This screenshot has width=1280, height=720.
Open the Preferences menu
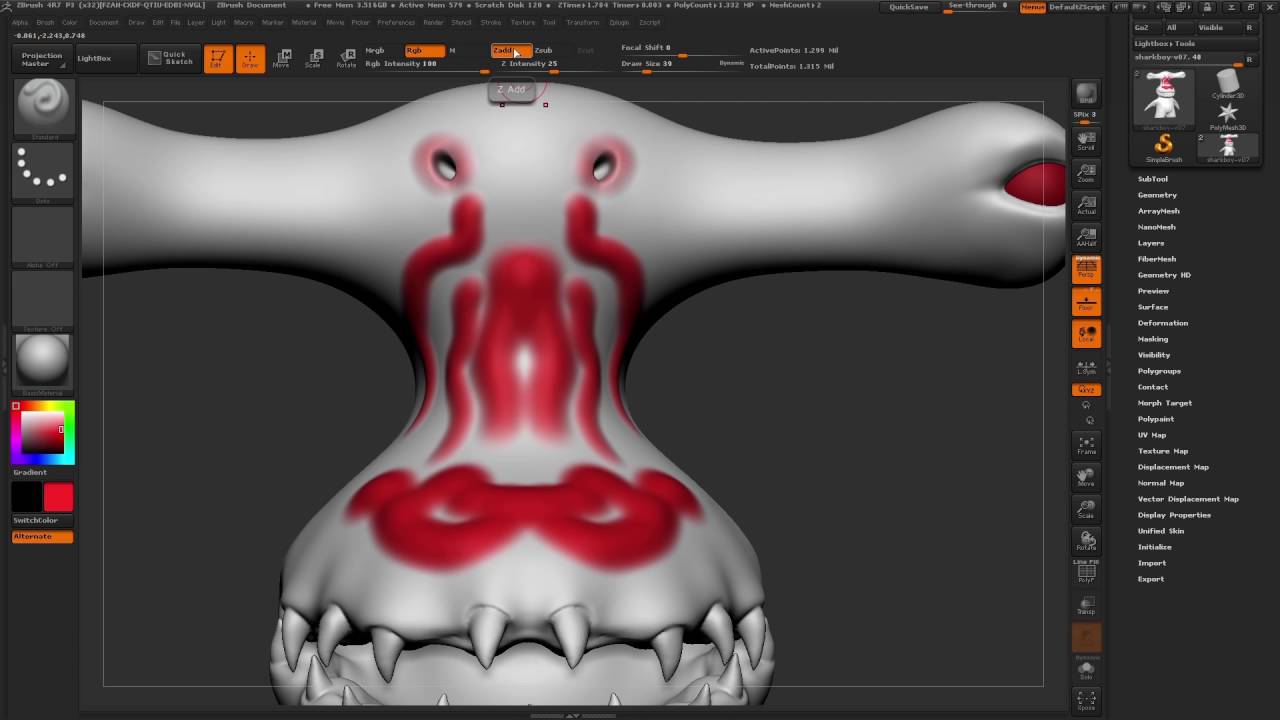coord(396,22)
